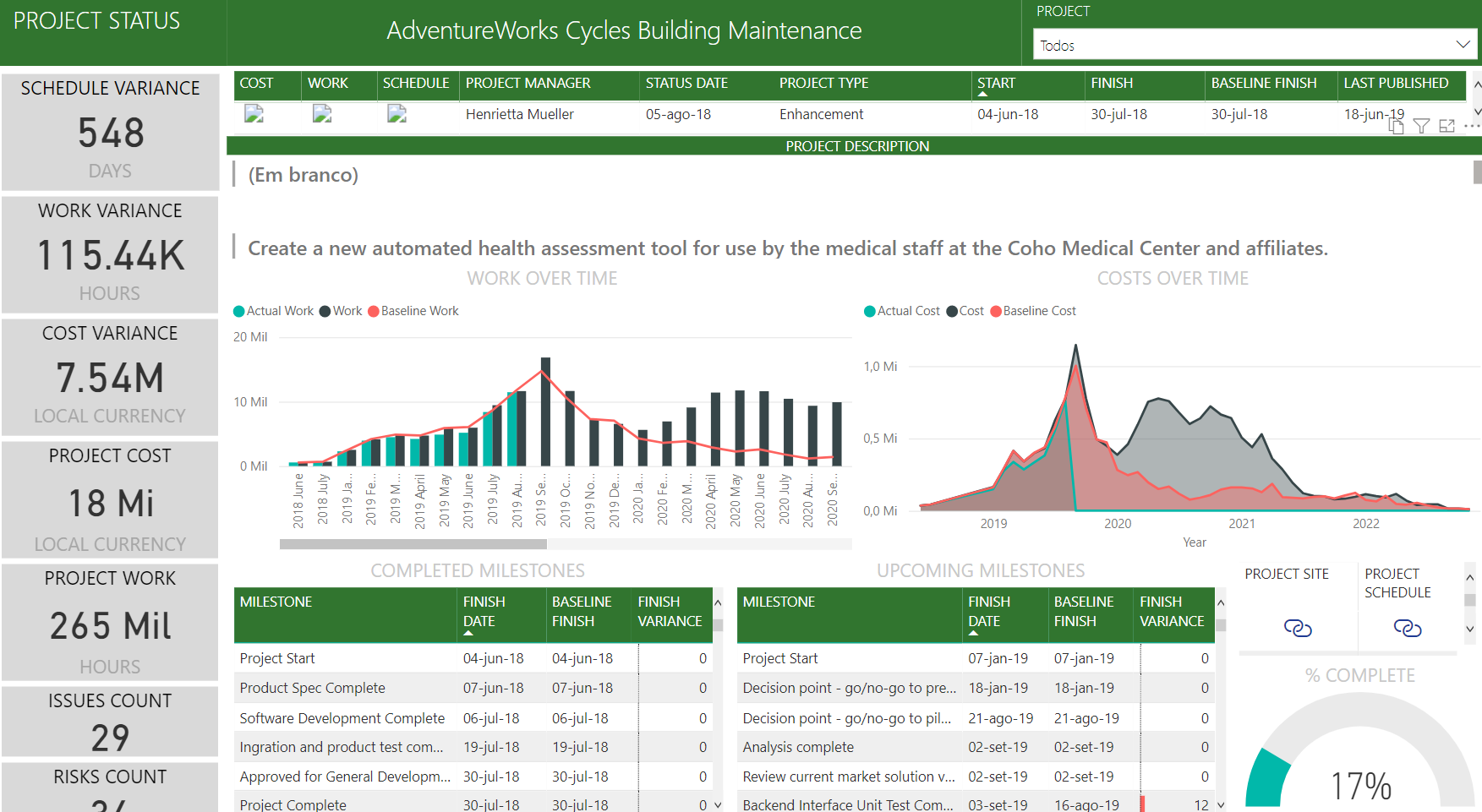Click the (Em branco) description entry
Viewport: 1482px width, 812px height.
[303, 175]
